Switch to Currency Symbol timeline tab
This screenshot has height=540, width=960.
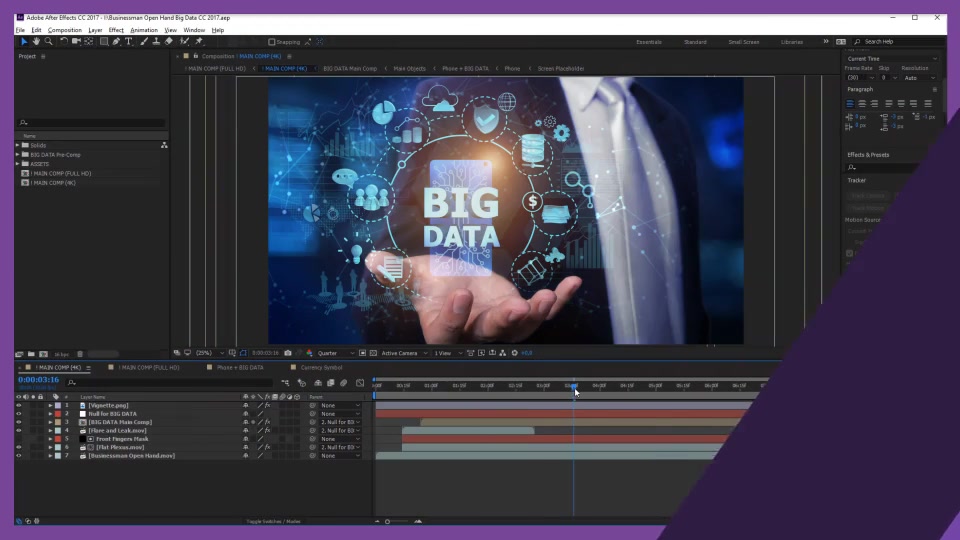[321, 368]
